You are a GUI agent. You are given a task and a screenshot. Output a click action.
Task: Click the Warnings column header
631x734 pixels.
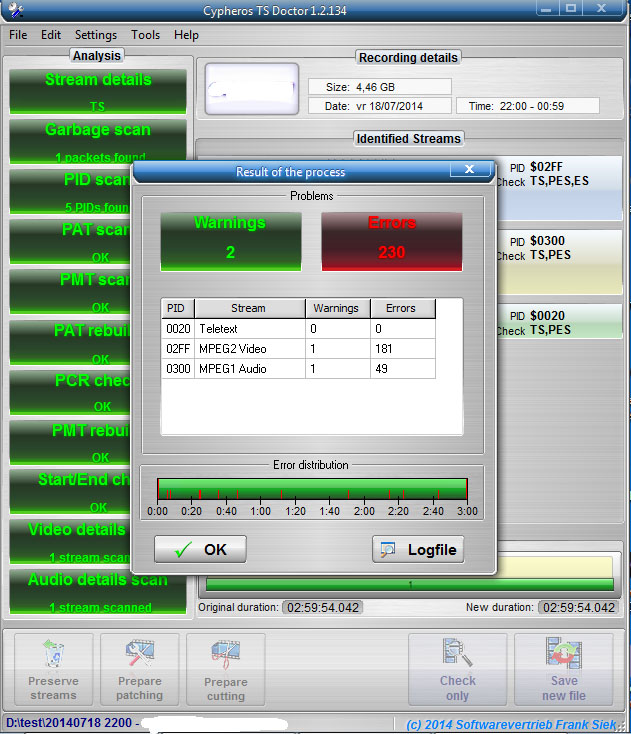338,308
